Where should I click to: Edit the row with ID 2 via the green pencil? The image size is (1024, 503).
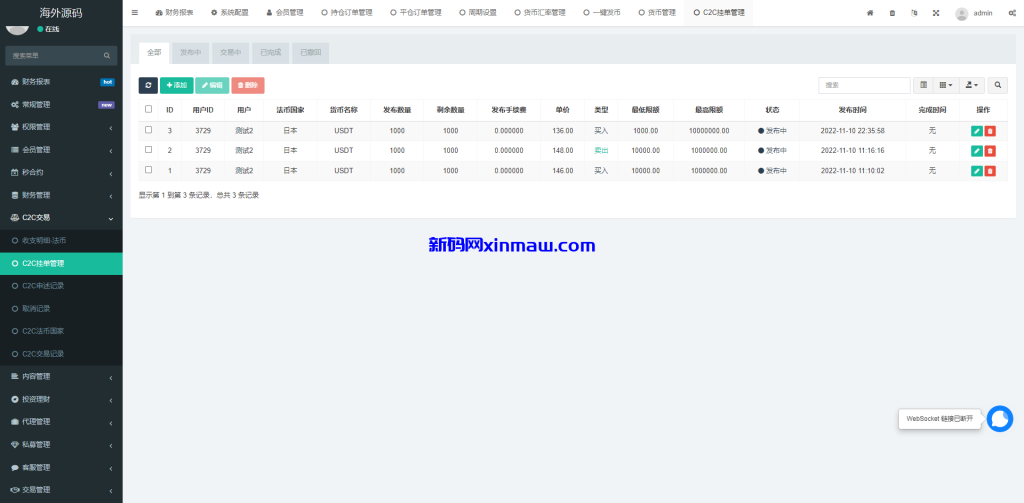(976, 151)
